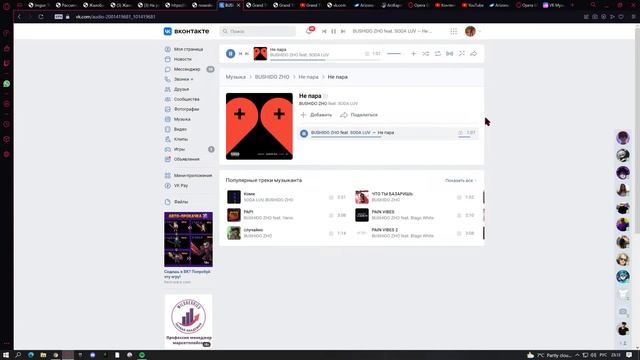This screenshot has width=640, height=360.
Task: Play the track ЧТО ТЫ БАЗАРИШЬ
Action: point(362,197)
